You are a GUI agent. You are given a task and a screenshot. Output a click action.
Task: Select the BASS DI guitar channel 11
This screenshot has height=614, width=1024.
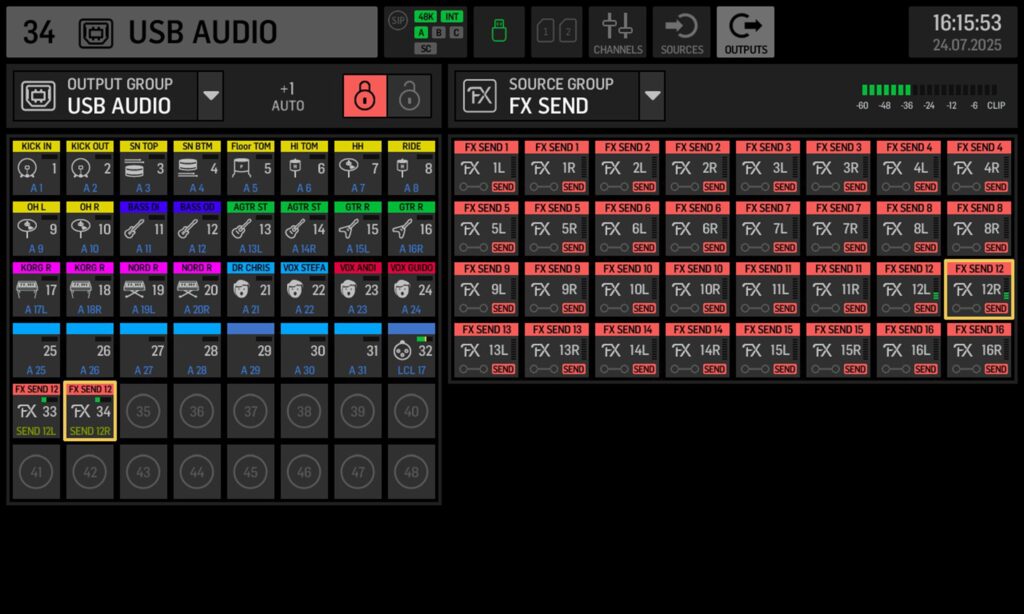tap(144, 227)
